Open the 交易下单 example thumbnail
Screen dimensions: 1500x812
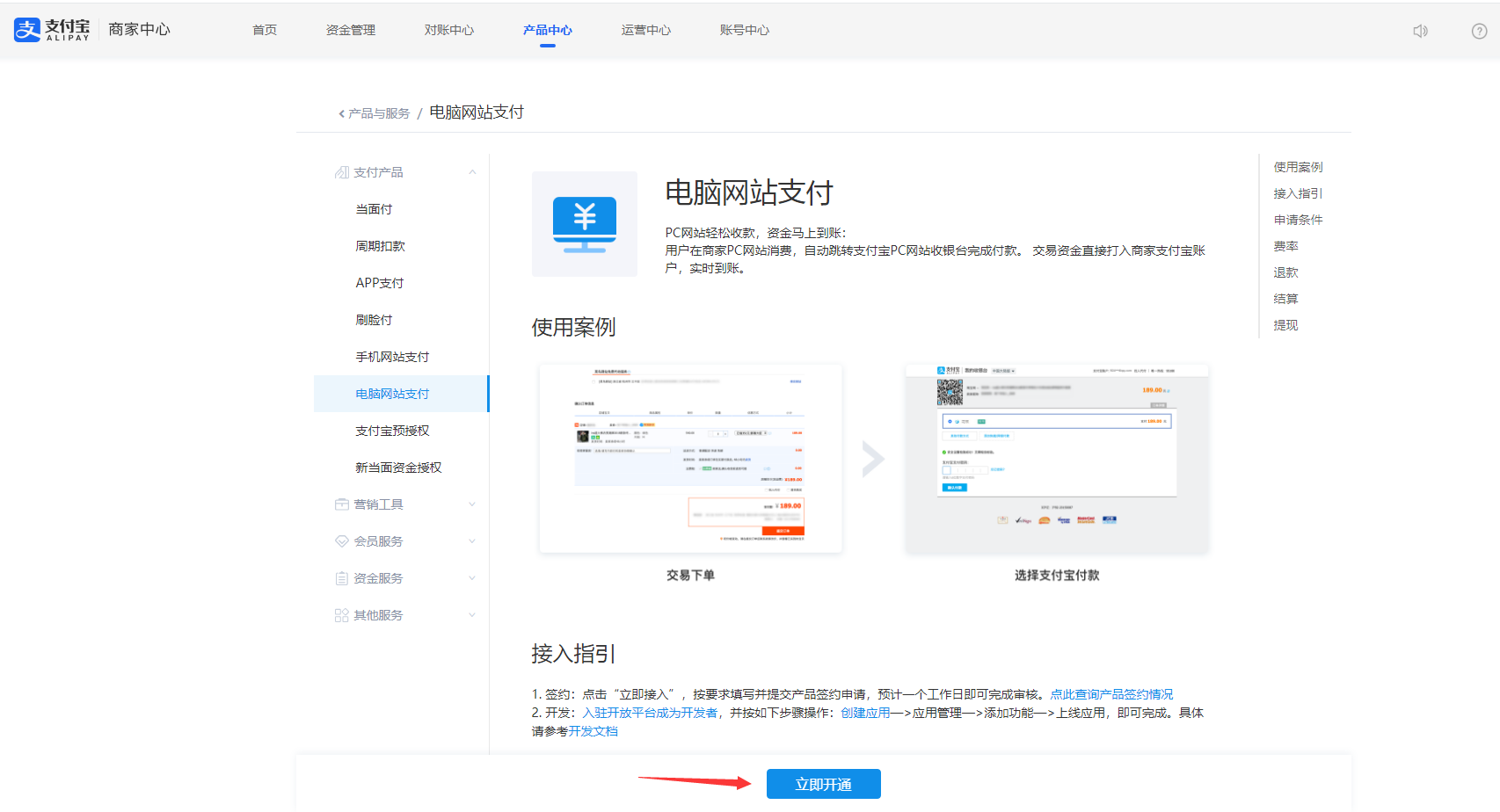(x=690, y=459)
